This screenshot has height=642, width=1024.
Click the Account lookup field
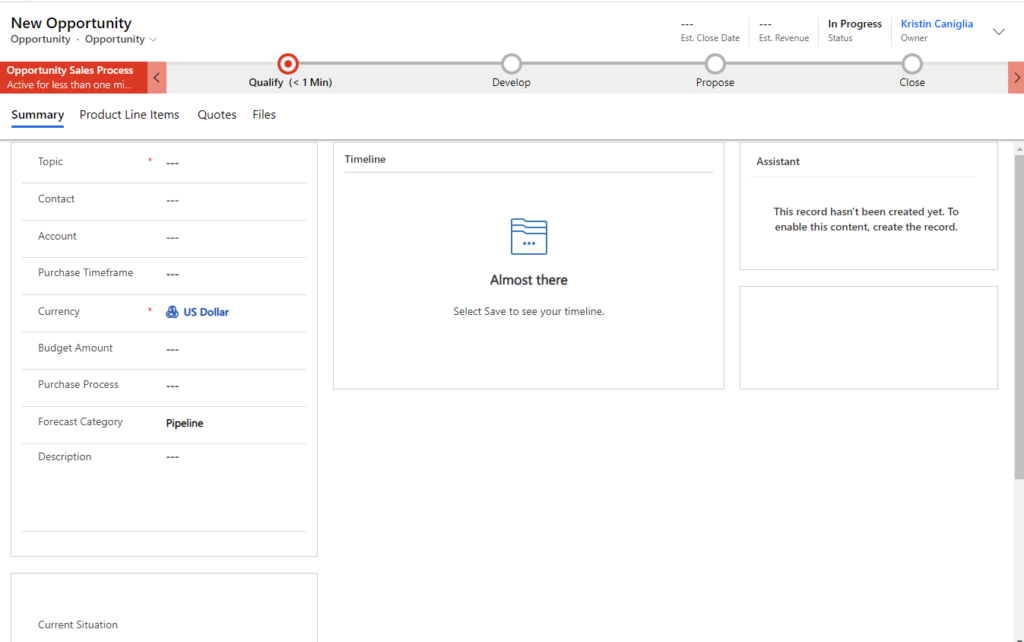point(235,237)
